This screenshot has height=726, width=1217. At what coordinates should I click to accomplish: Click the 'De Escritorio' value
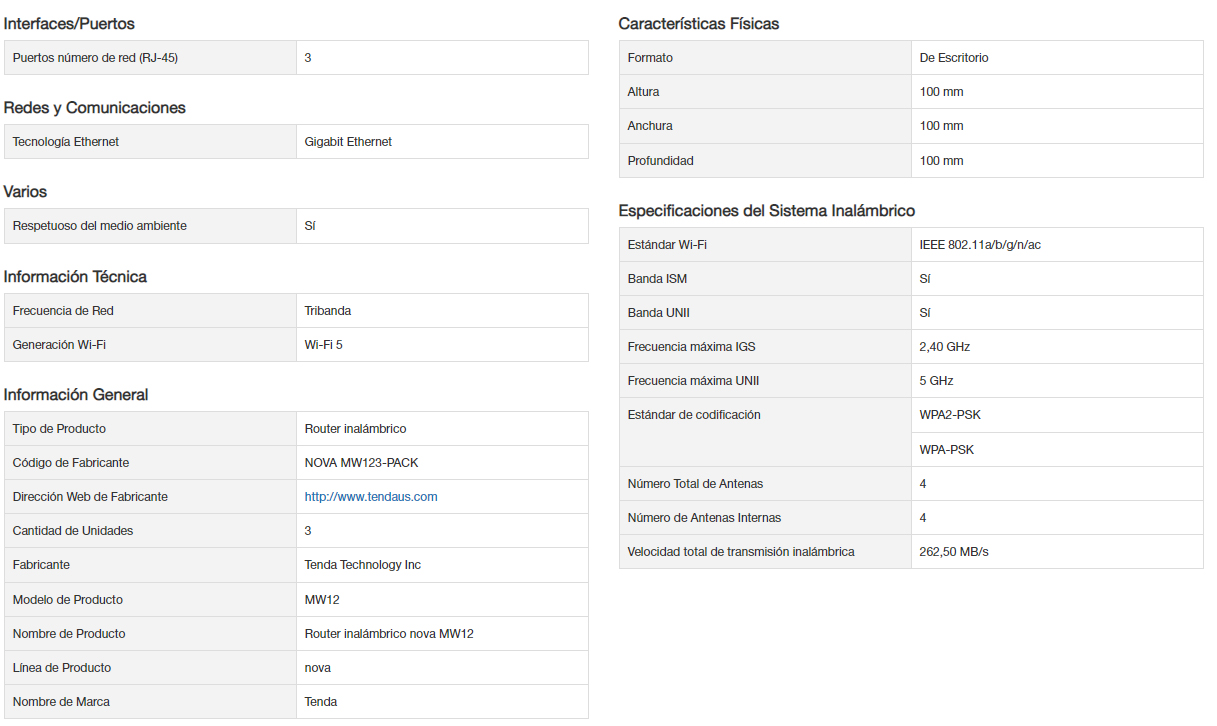pos(954,58)
